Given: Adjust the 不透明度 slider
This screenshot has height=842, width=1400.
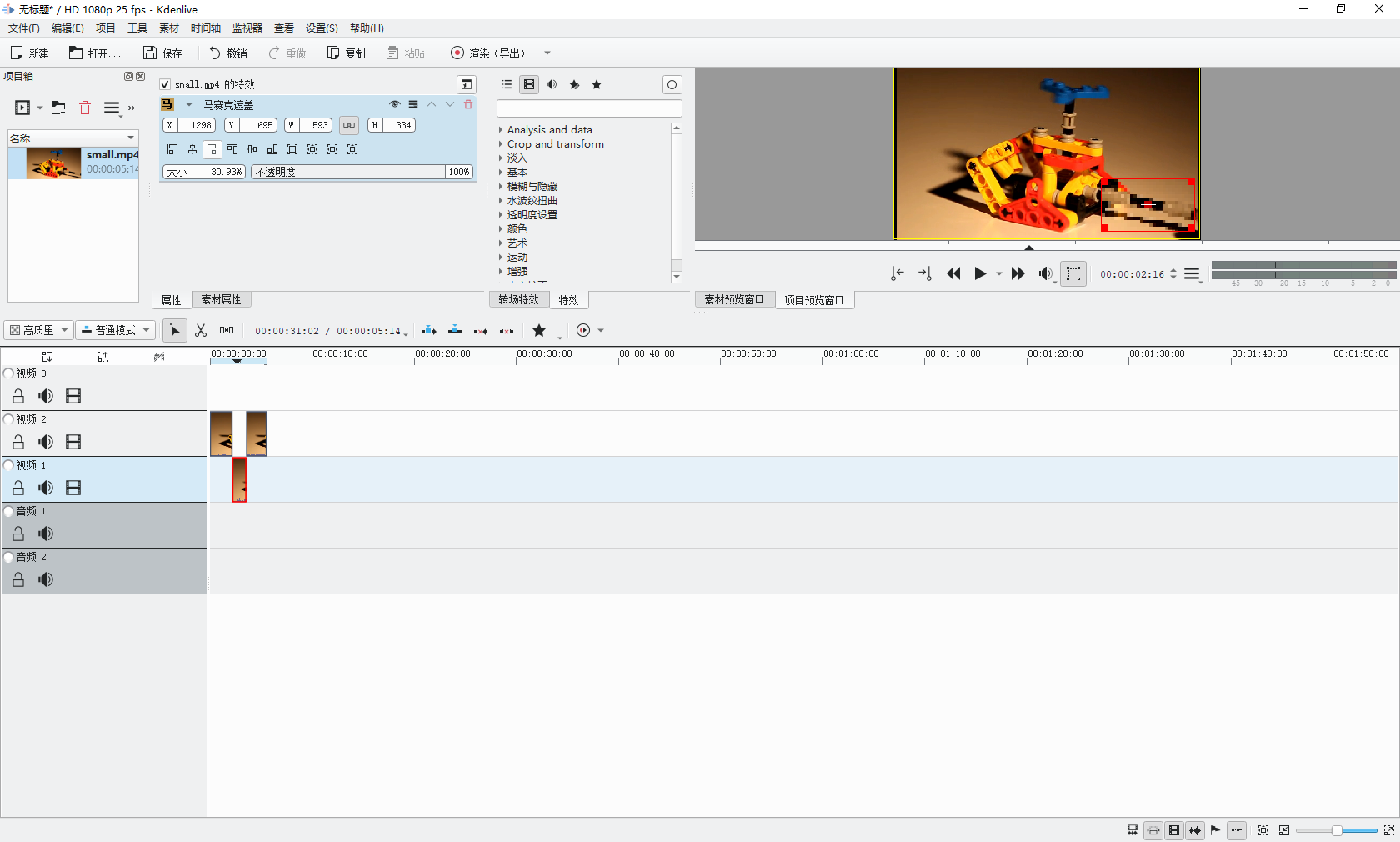Looking at the screenshot, I should [x=362, y=172].
